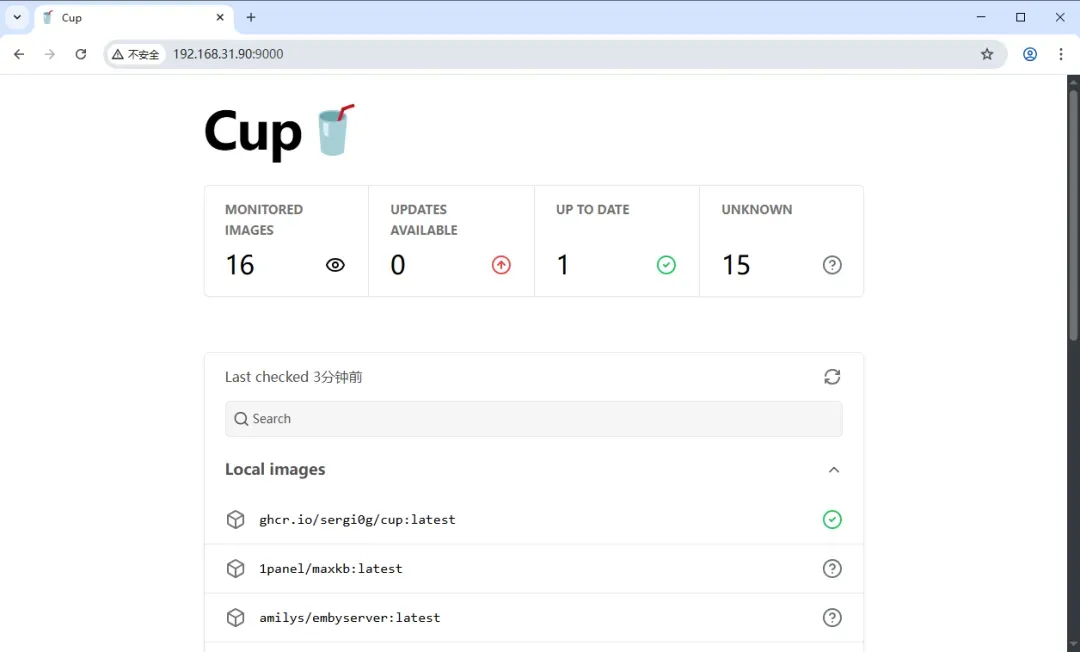Click the Cup drink emoji logo
The width and height of the screenshot is (1080, 652).
(335, 130)
